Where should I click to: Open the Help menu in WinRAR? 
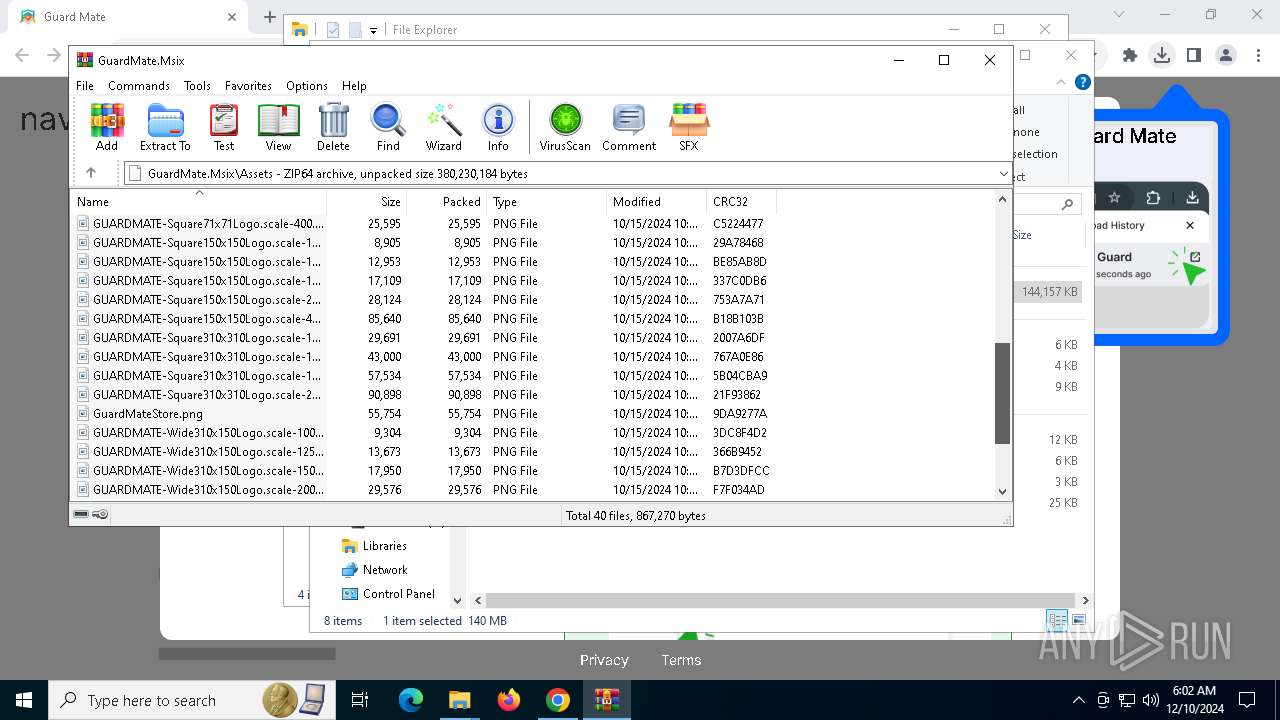tap(354, 86)
